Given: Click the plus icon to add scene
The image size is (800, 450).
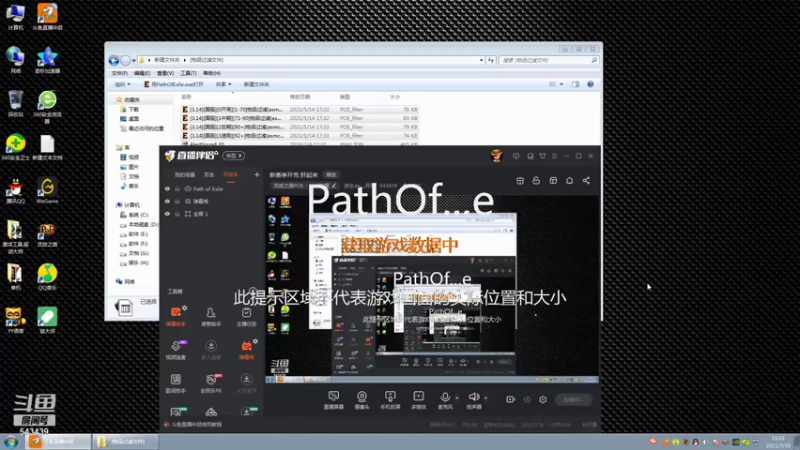Looking at the screenshot, I should coord(257,174).
